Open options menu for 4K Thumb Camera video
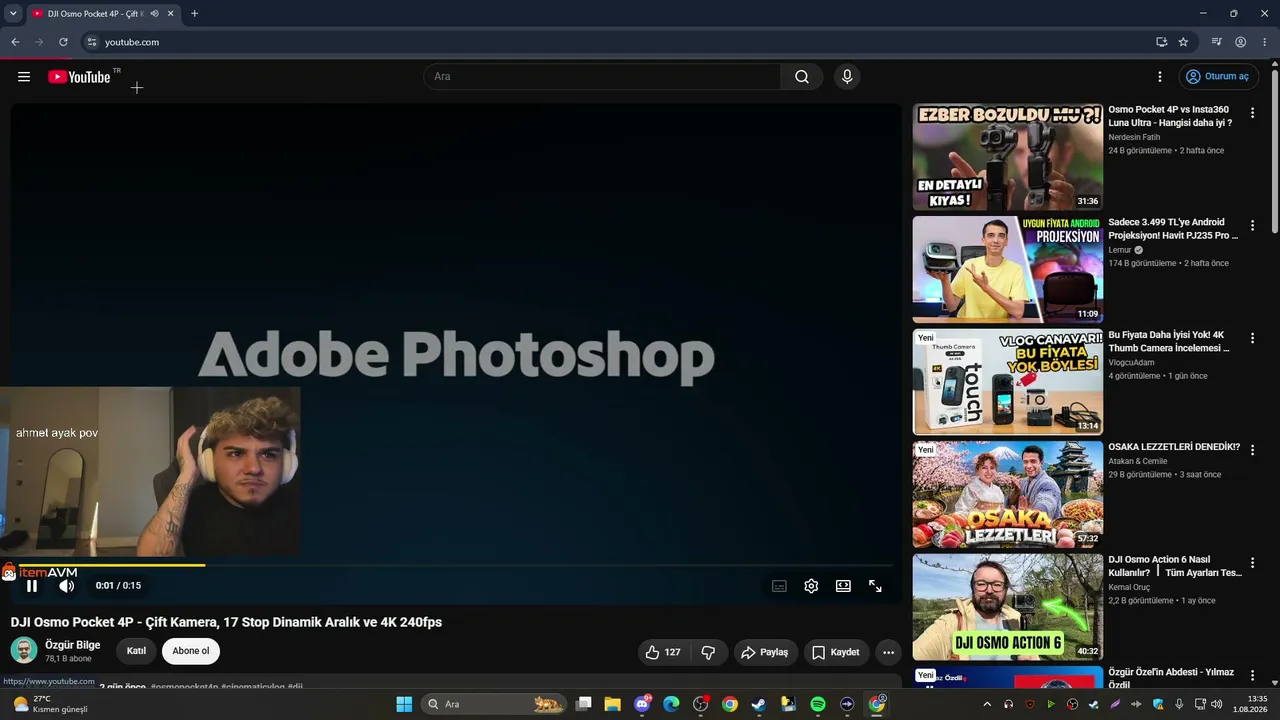Screen dimensions: 1280x720 click(x=1252, y=339)
